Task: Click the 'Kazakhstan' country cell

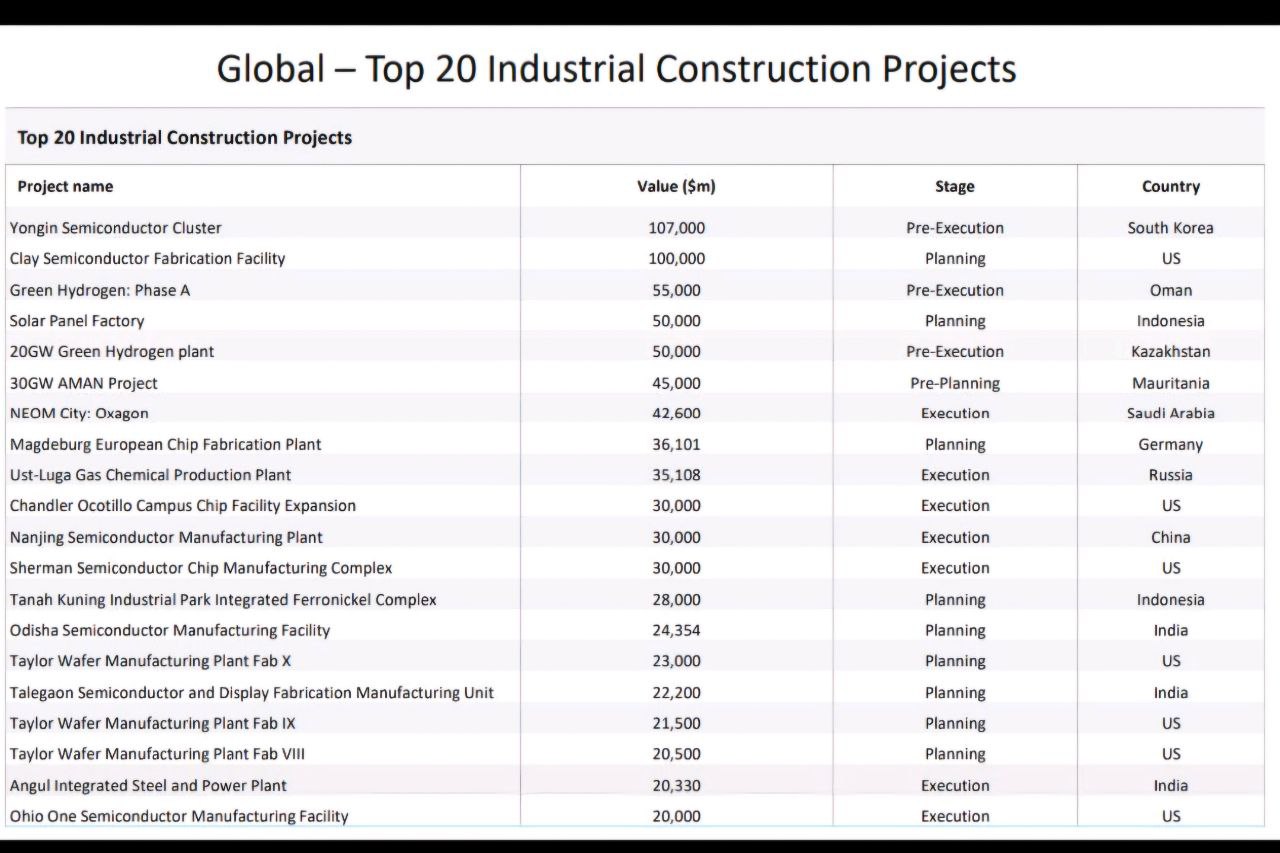Action: point(1170,352)
